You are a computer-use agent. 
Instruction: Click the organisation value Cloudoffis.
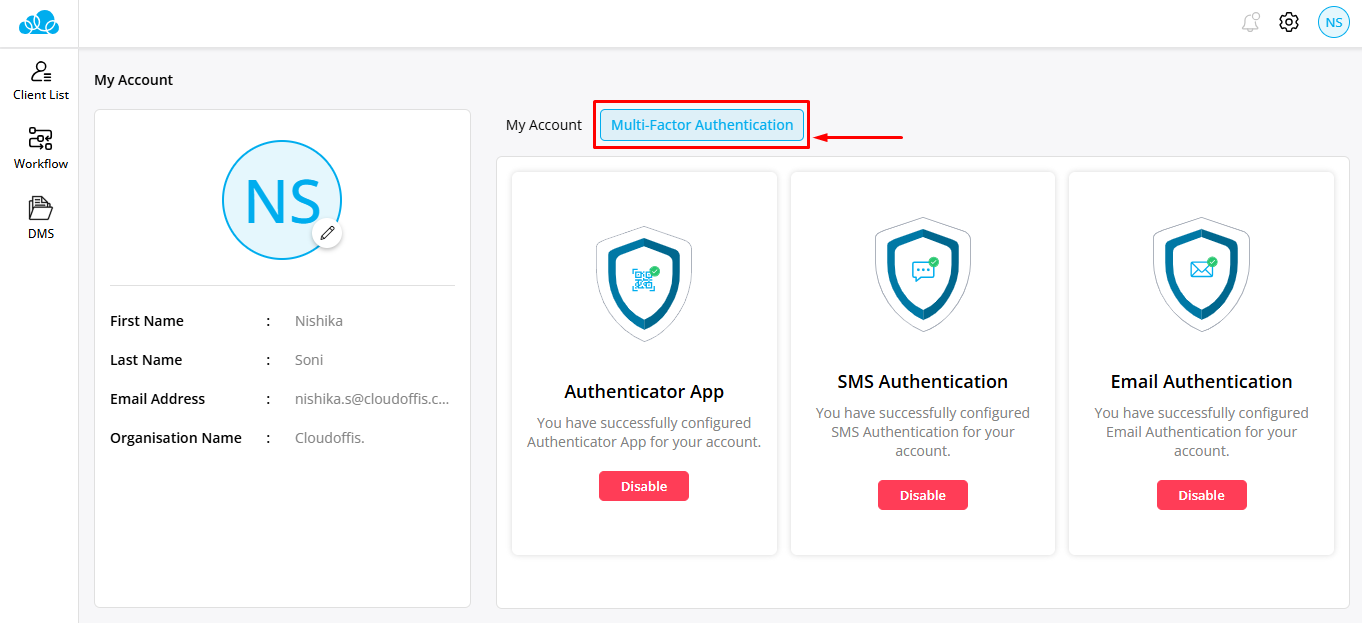(x=330, y=438)
